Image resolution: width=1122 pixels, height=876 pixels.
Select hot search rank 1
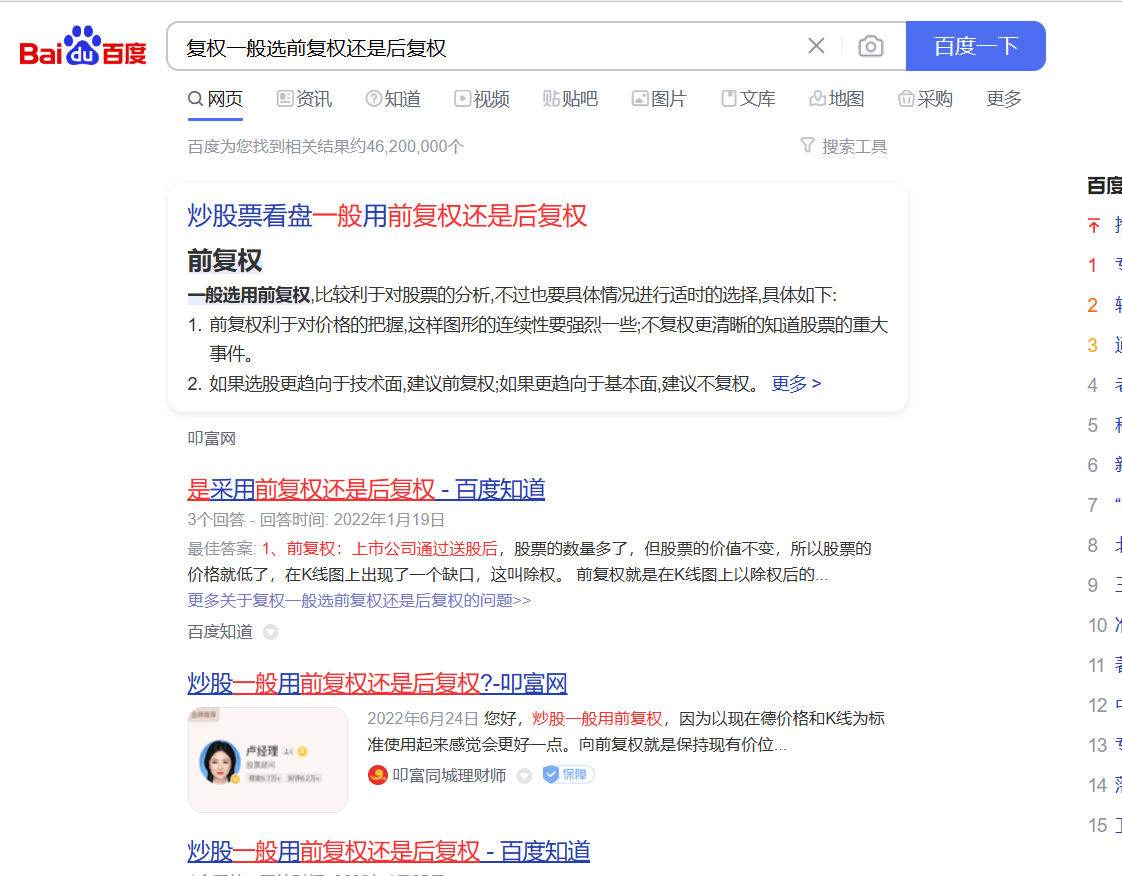(1093, 266)
